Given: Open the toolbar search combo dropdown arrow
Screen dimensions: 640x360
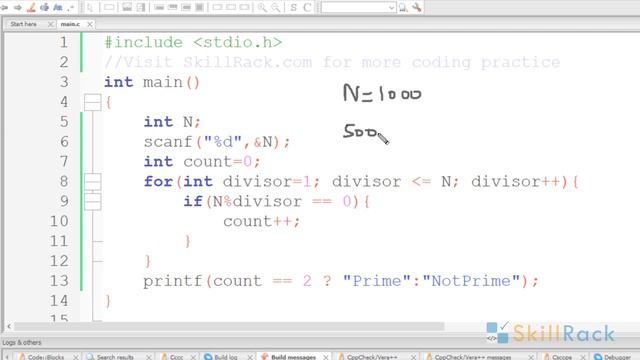Looking at the screenshot, I should click(x=391, y=8).
